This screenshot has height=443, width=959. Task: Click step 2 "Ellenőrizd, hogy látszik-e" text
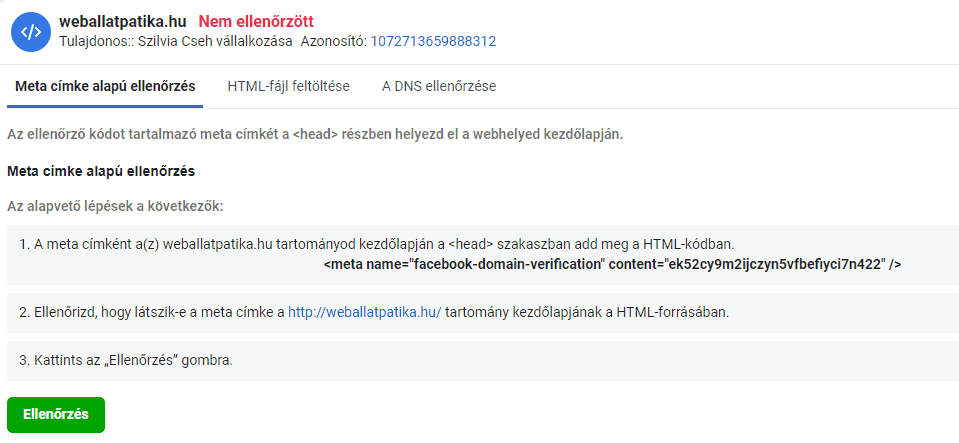point(150,312)
